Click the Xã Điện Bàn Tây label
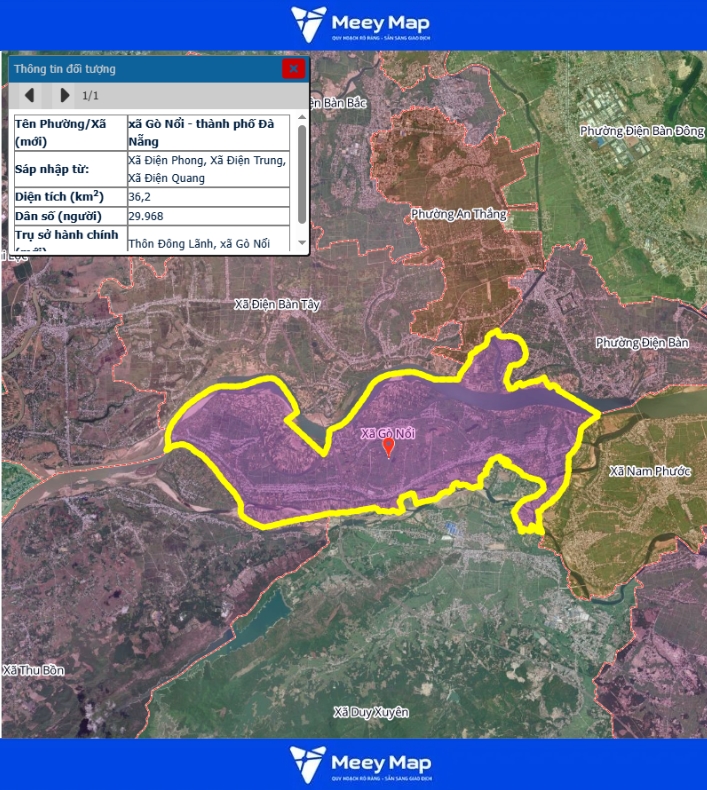 (x=277, y=304)
